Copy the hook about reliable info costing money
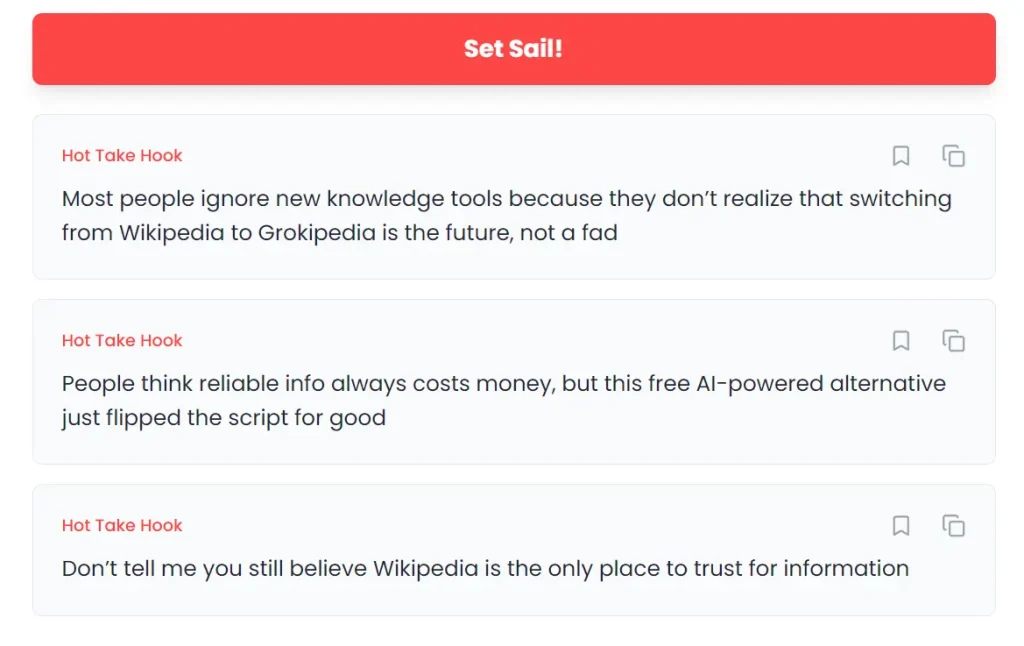The image size is (1024, 646). point(954,341)
